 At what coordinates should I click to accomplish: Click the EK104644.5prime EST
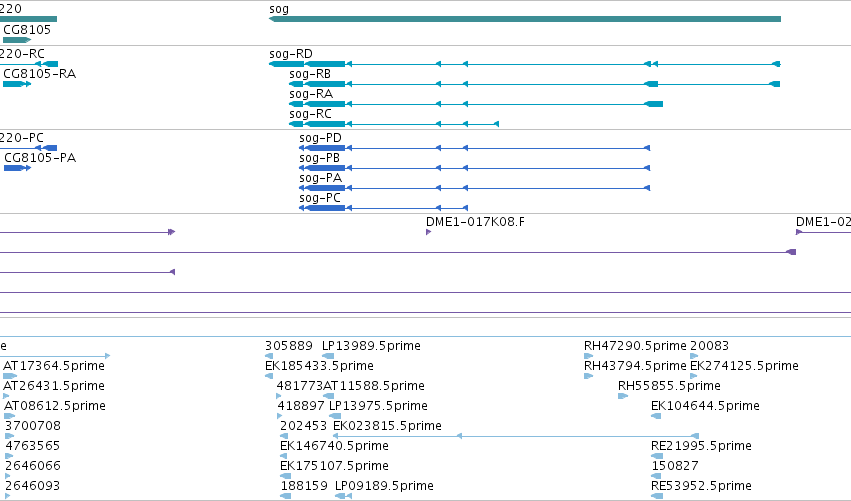coord(656,416)
